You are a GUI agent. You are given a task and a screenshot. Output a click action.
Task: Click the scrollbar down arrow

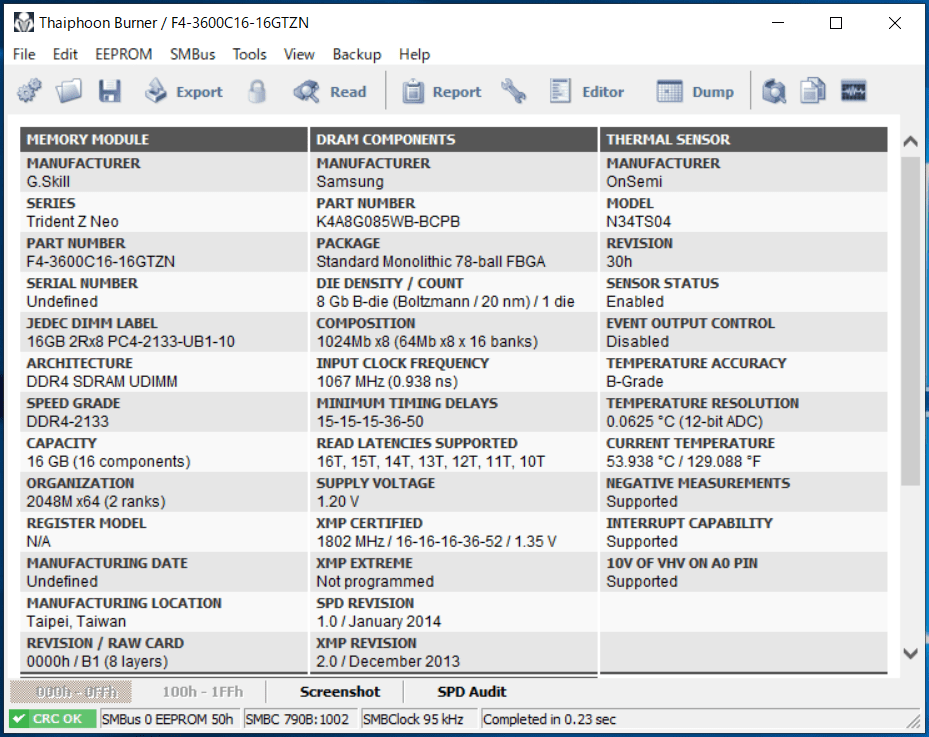pyautogui.click(x=910, y=653)
